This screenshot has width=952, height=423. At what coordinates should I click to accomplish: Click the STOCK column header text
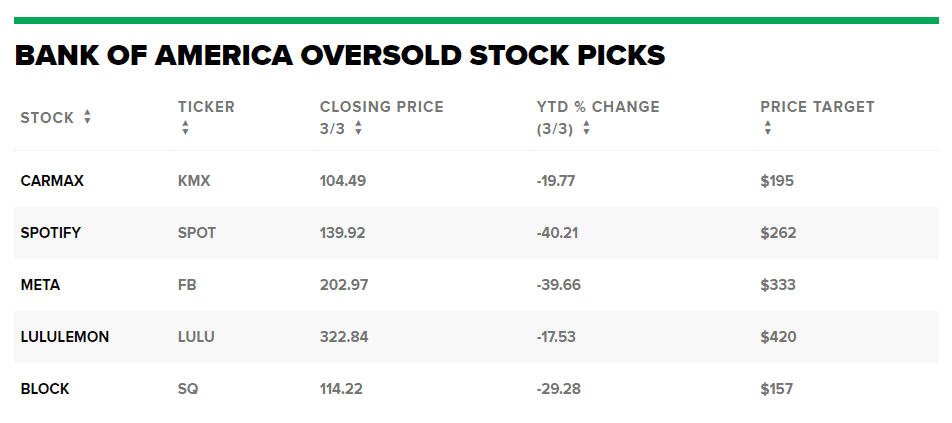[x=47, y=118]
